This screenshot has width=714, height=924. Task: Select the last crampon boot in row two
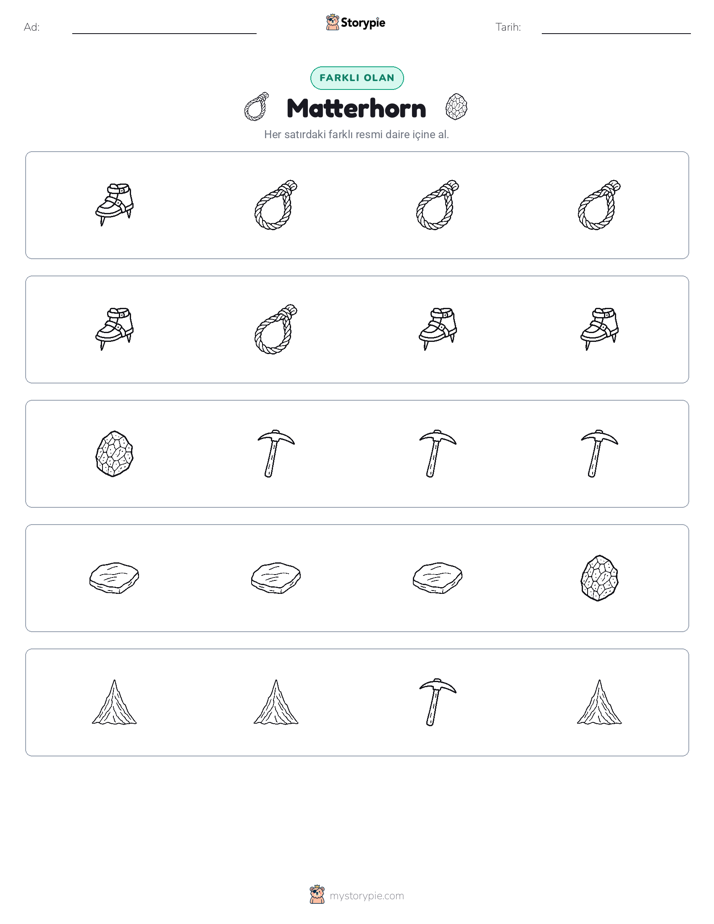(x=599, y=329)
